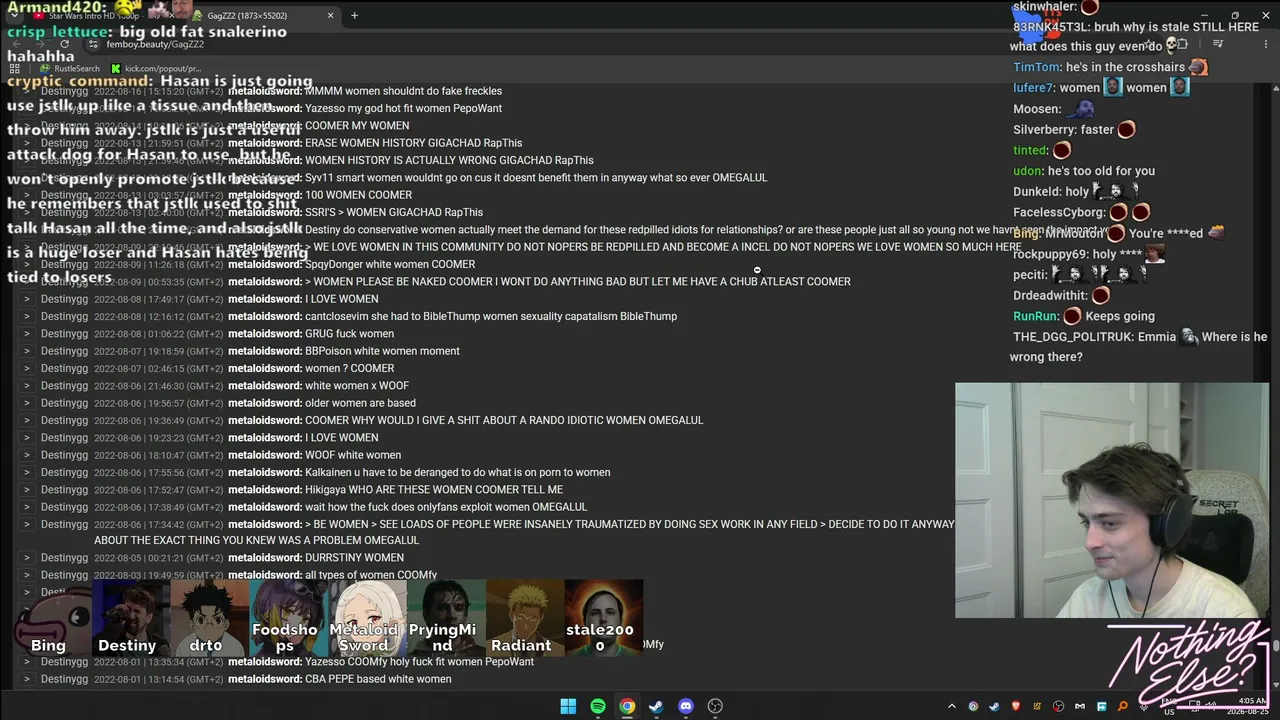1280x720 pixels.
Task: Open OBS Studio from the taskbar
Action: point(715,706)
